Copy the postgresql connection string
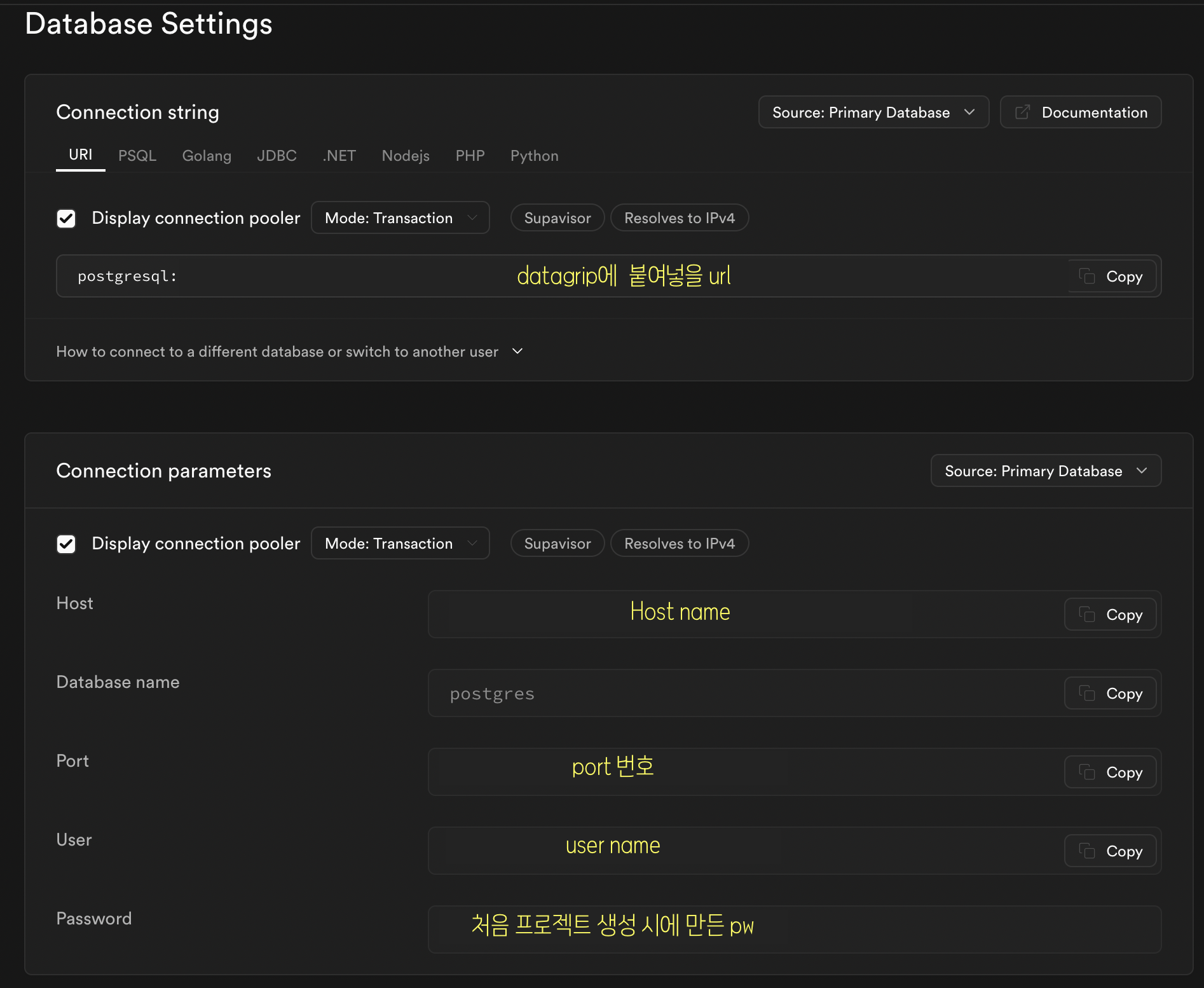The image size is (1204, 988). pyautogui.click(x=1112, y=277)
